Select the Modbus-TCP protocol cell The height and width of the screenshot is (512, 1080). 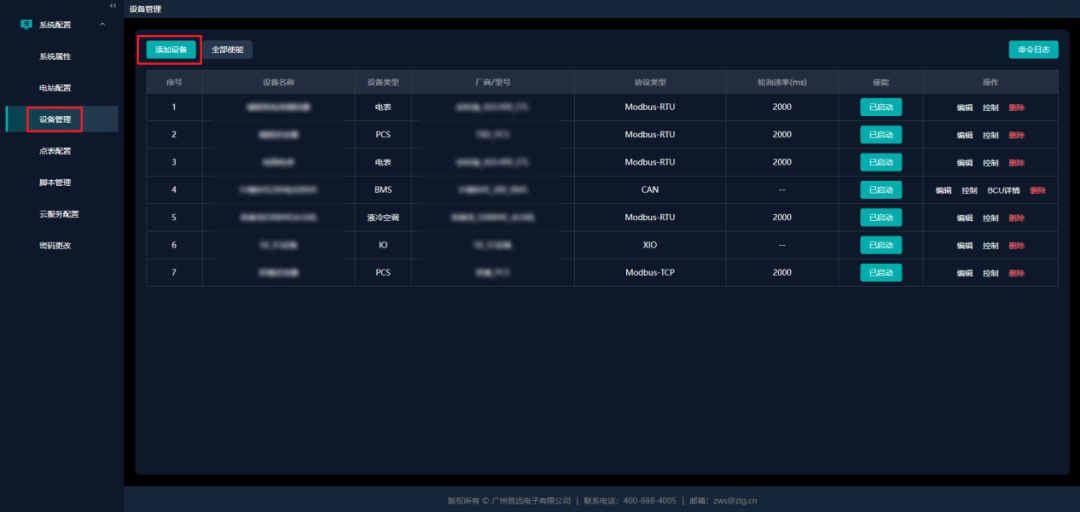pyautogui.click(x=650, y=272)
